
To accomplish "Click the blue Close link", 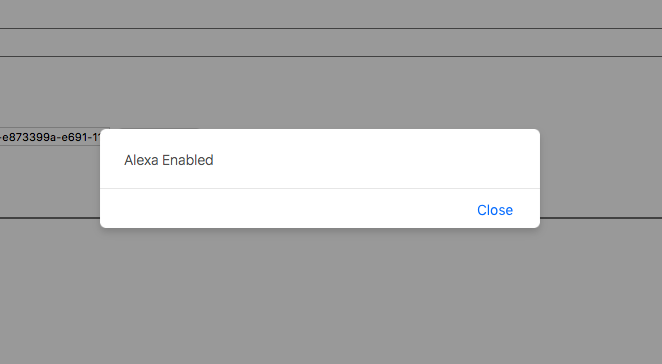I will (x=495, y=210).
